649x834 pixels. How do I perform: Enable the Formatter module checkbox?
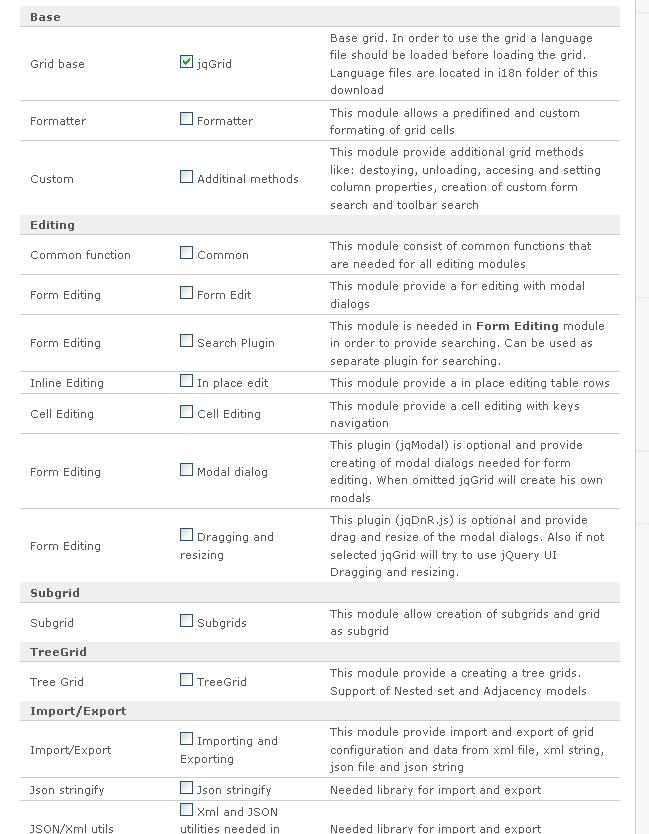[186, 119]
